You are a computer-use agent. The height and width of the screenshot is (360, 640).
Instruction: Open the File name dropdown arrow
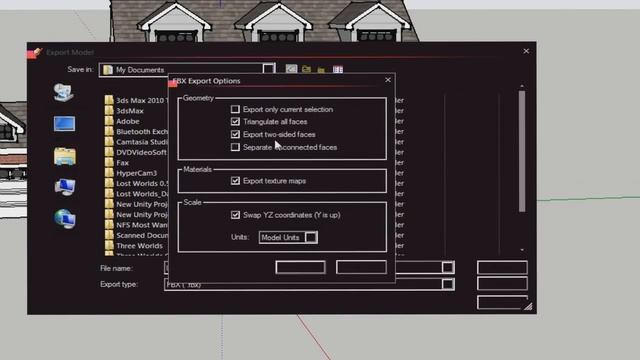tap(447, 267)
